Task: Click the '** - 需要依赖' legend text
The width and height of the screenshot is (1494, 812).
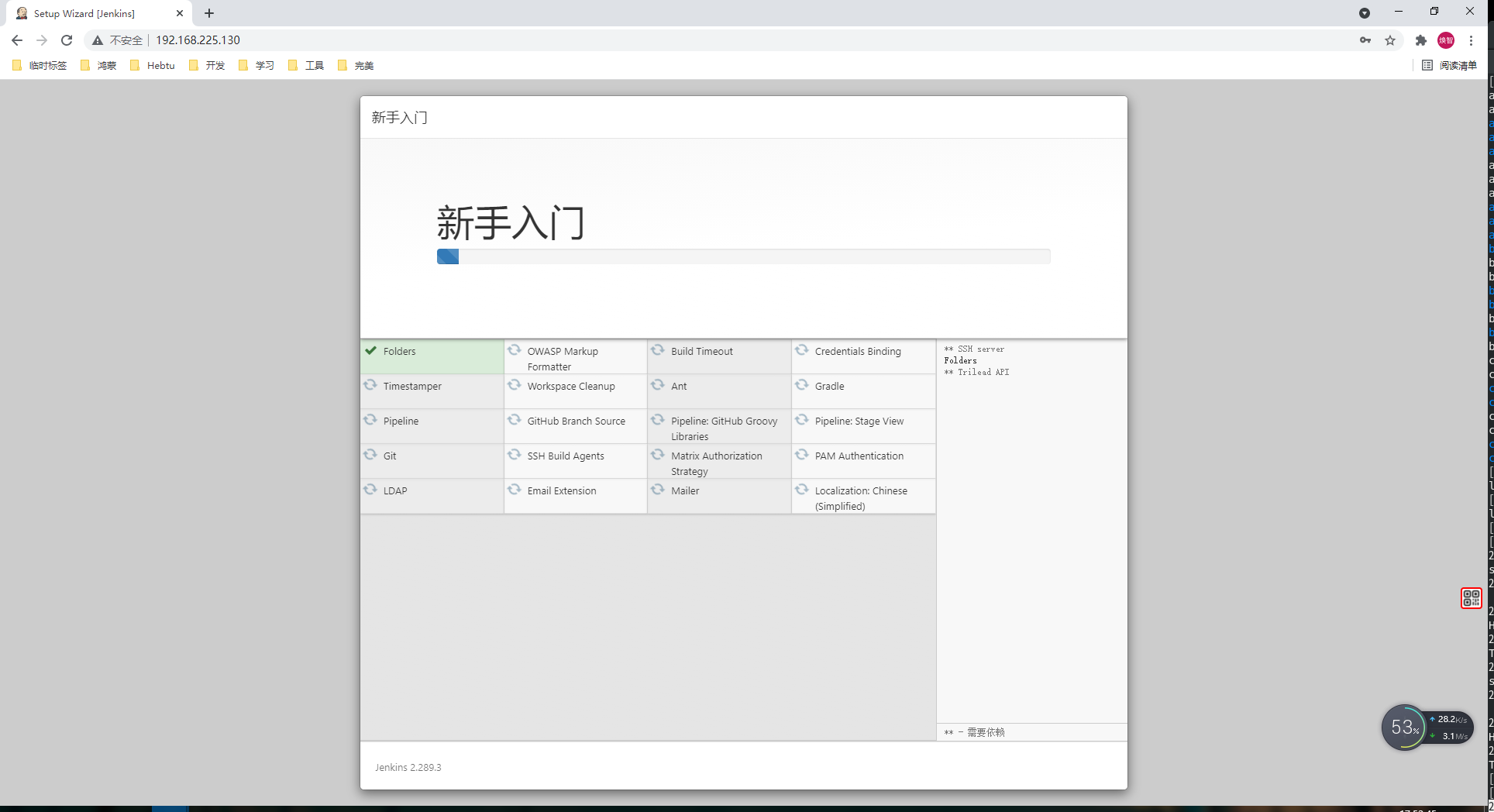Action: tap(974, 732)
